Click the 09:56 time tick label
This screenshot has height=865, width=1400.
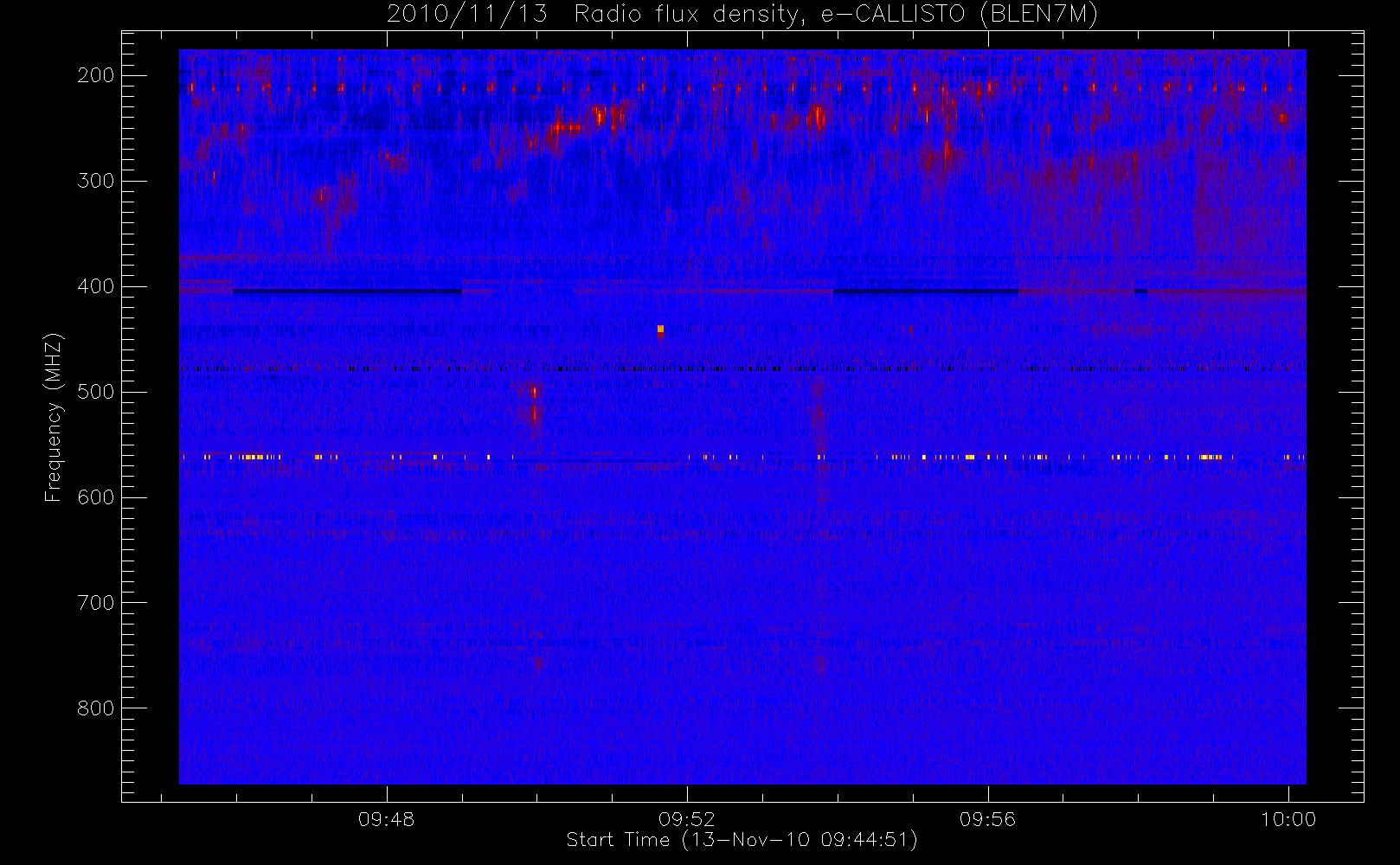click(x=987, y=819)
